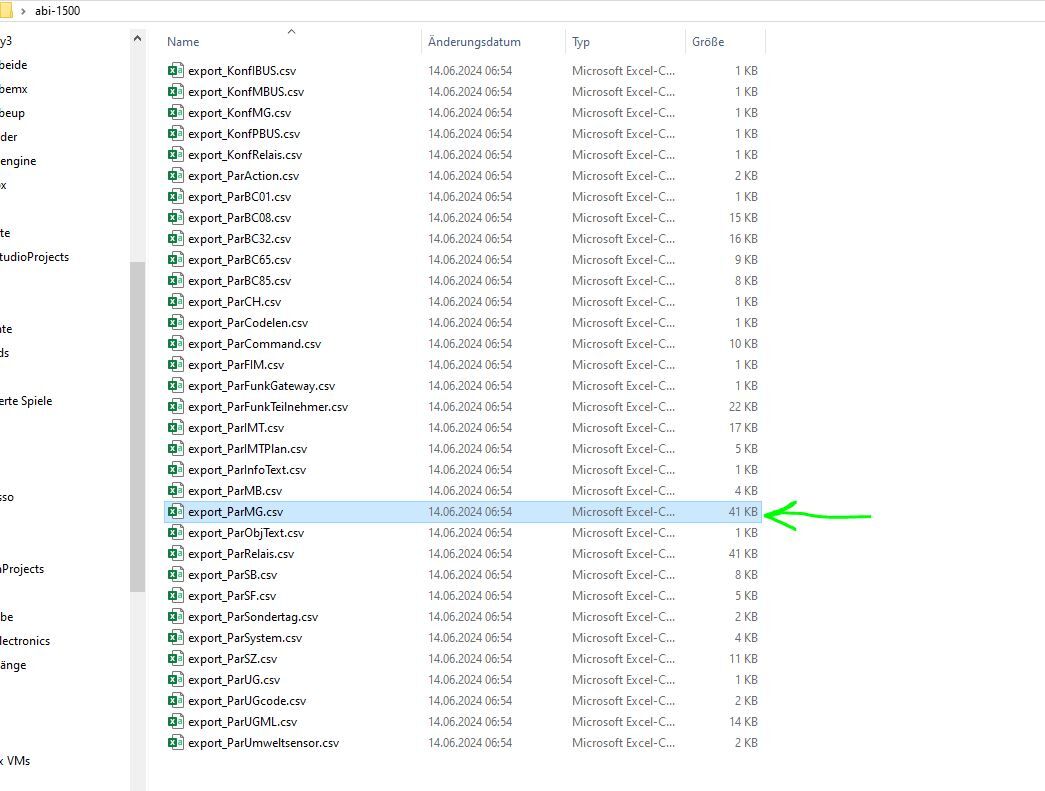This screenshot has height=791, width=1045.
Task: Click the Excel icon of export_ParCommand.csv
Action: 175,343
